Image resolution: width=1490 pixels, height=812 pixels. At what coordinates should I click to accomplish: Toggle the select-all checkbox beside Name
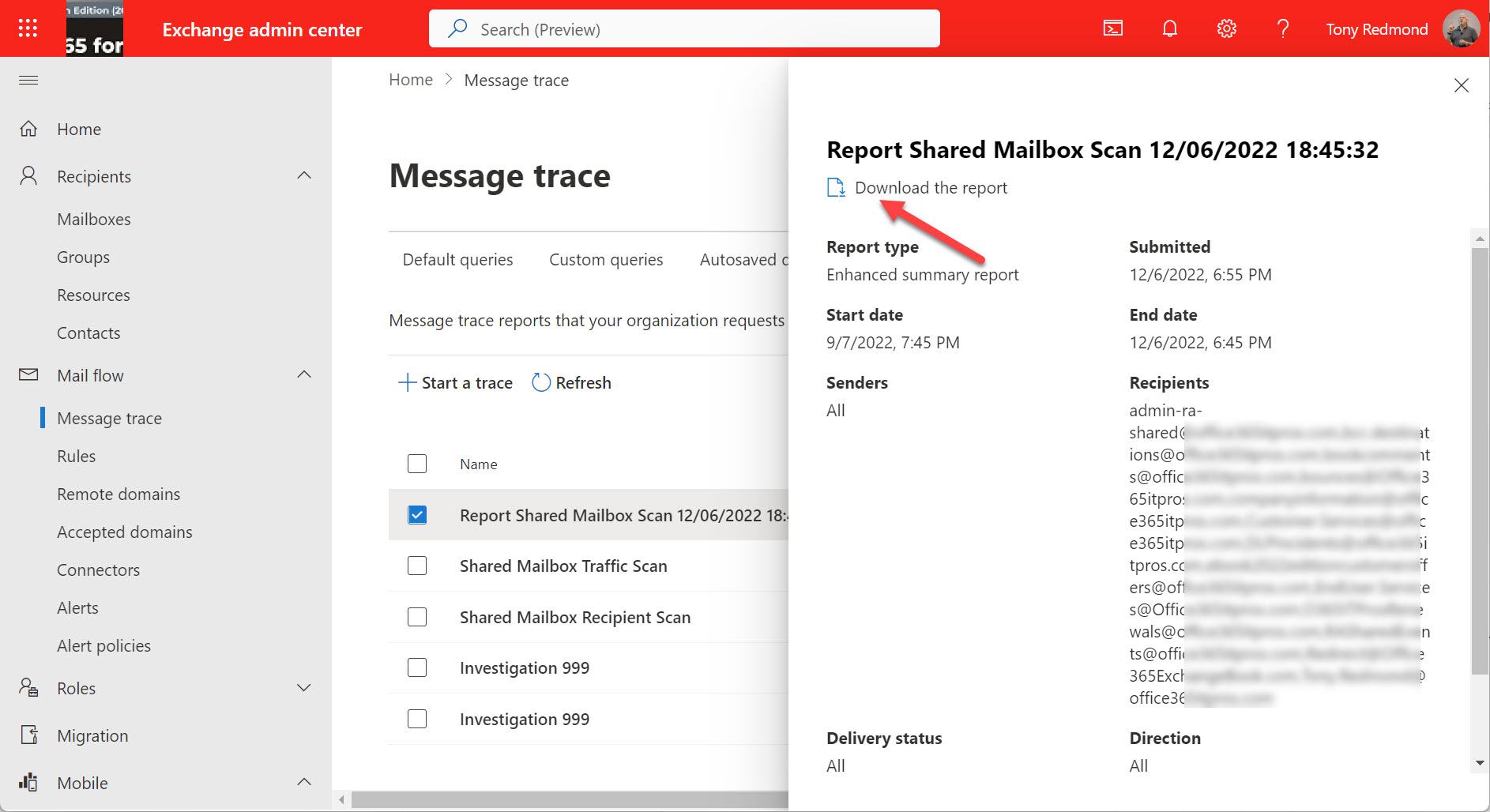pyautogui.click(x=417, y=464)
